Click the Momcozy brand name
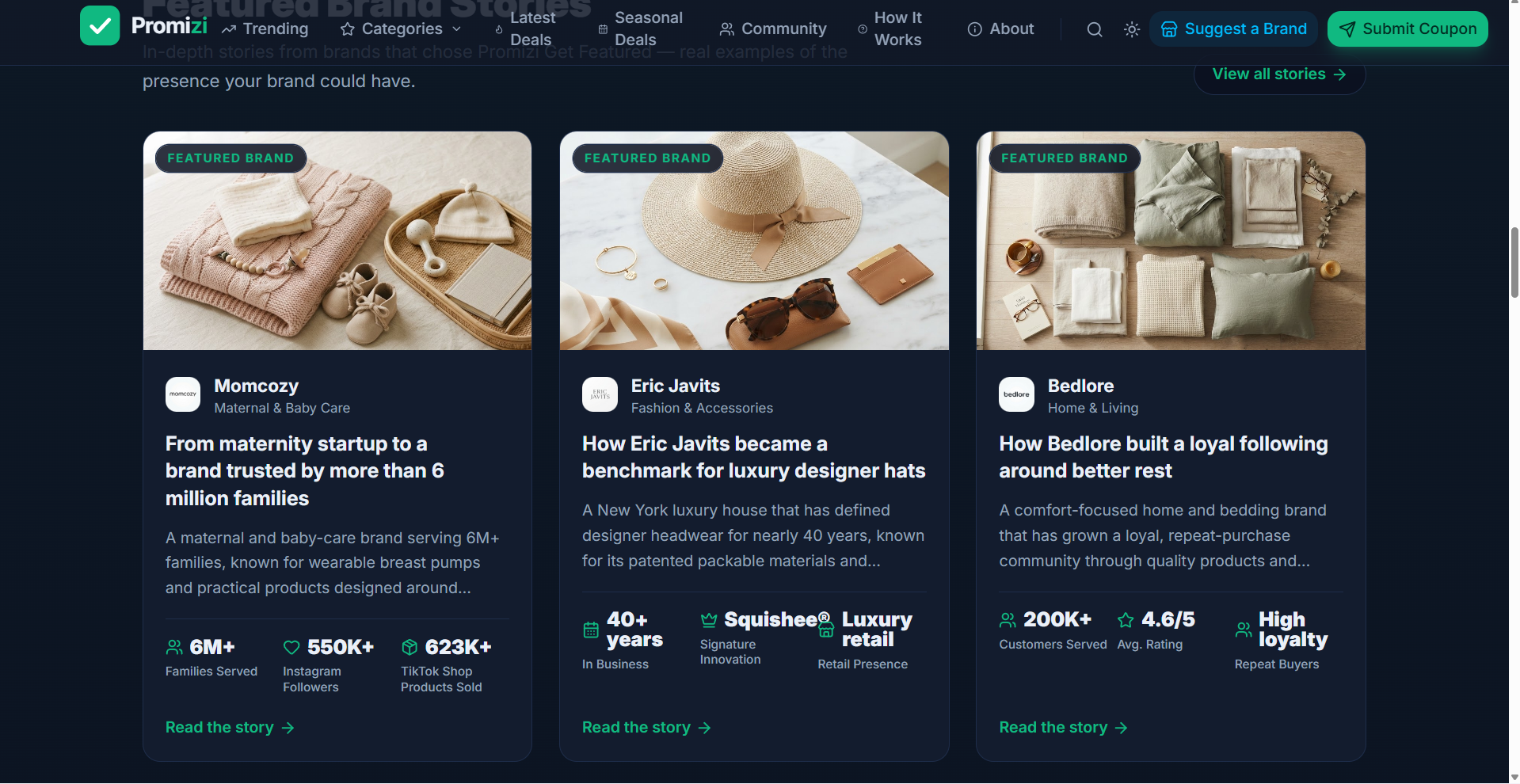The width and height of the screenshot is (1520, 784). coord(257,386)
